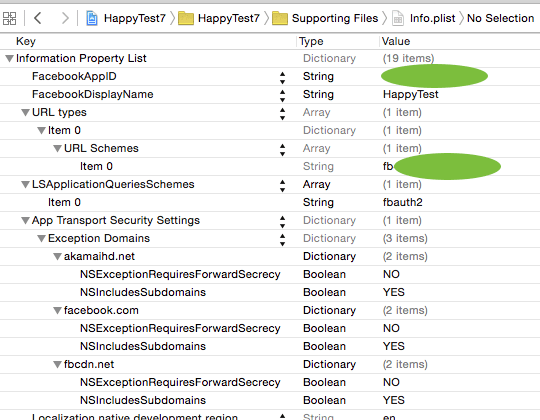The width and height of the screenshot is (540, 420).
Task: Collapse LSApplicationQueriesSchemes array
Action: 25,185
